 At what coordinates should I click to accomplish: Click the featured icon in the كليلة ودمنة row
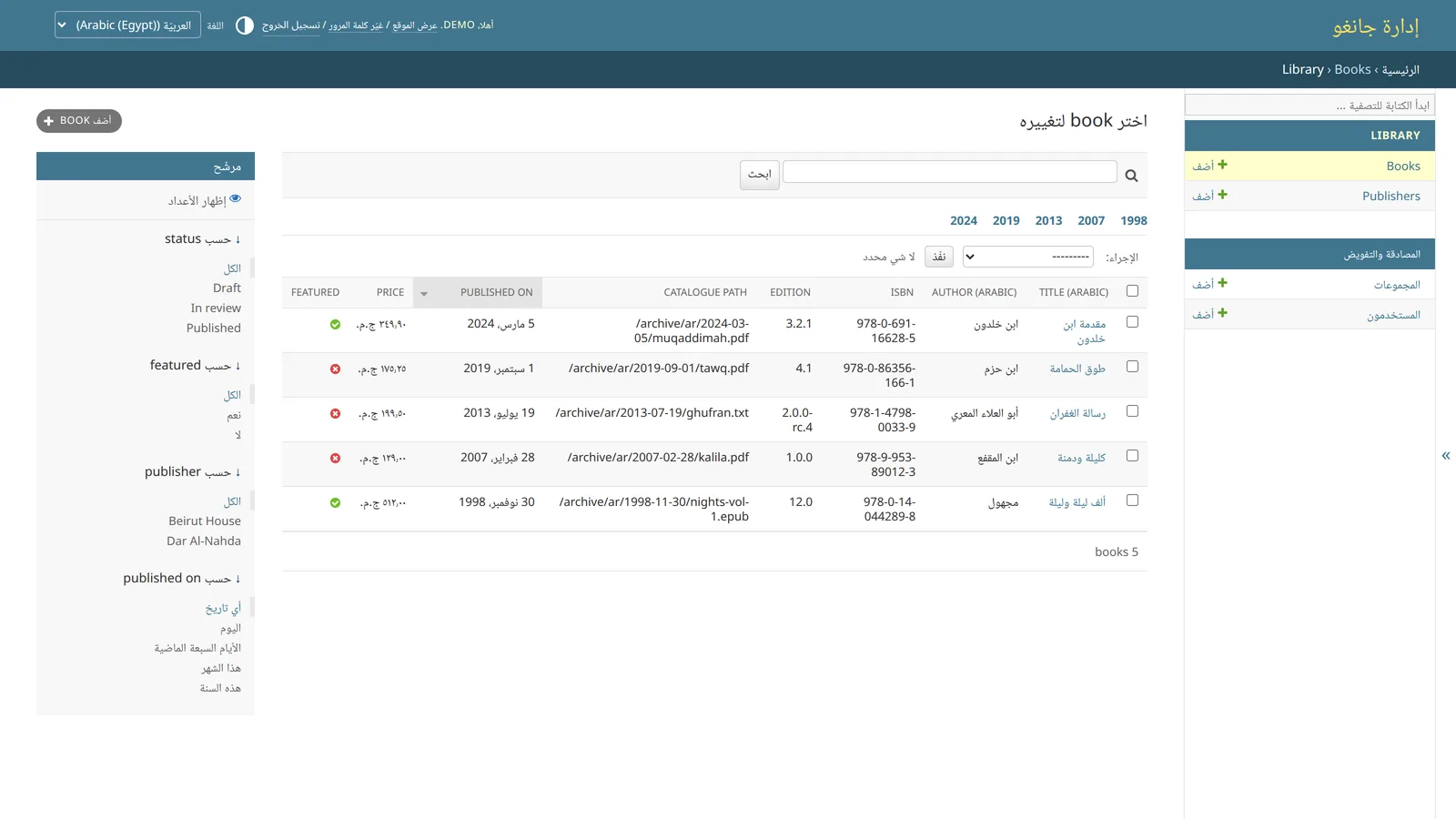coord(335,458)
